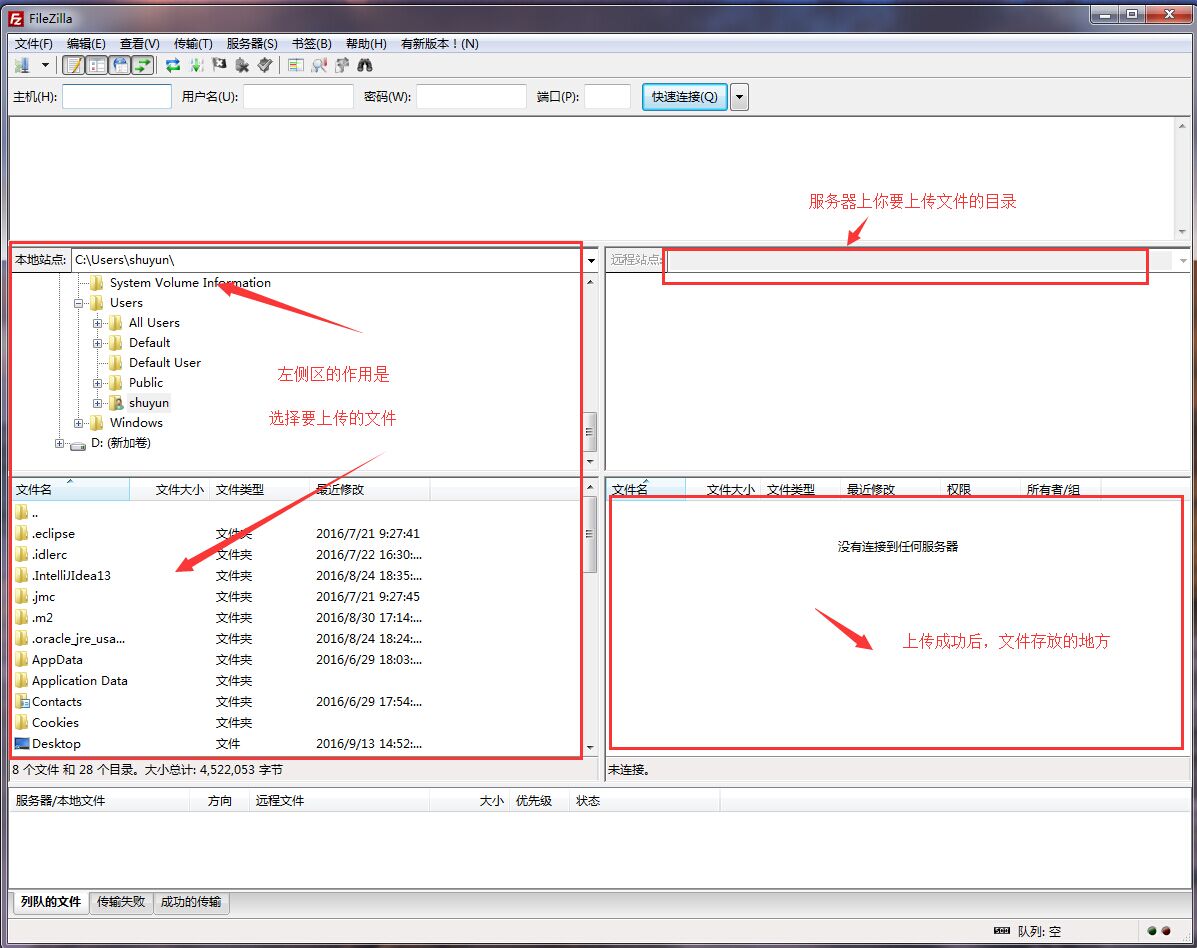
Task: Click the shuyun user folder icon
Action: (x=116, y=402)
